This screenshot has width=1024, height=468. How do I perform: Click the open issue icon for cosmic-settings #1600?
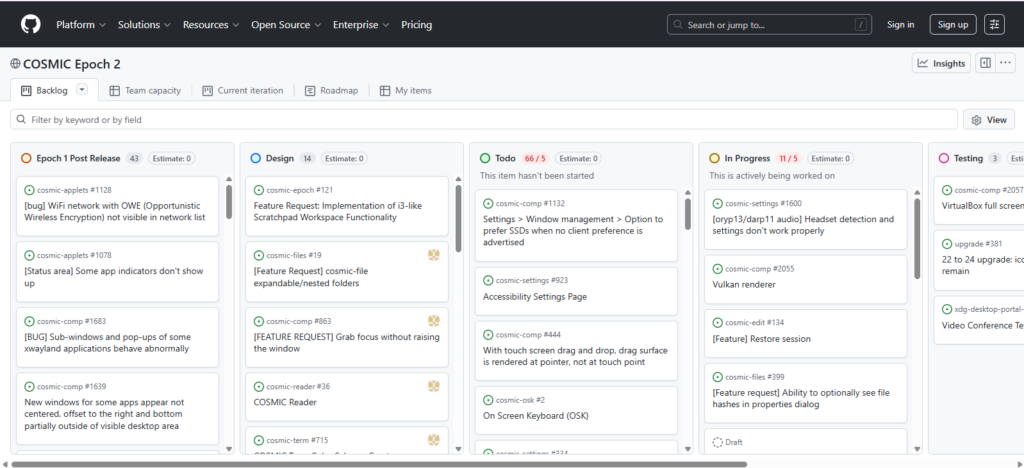pyautogui.click(x=718, y=204)
